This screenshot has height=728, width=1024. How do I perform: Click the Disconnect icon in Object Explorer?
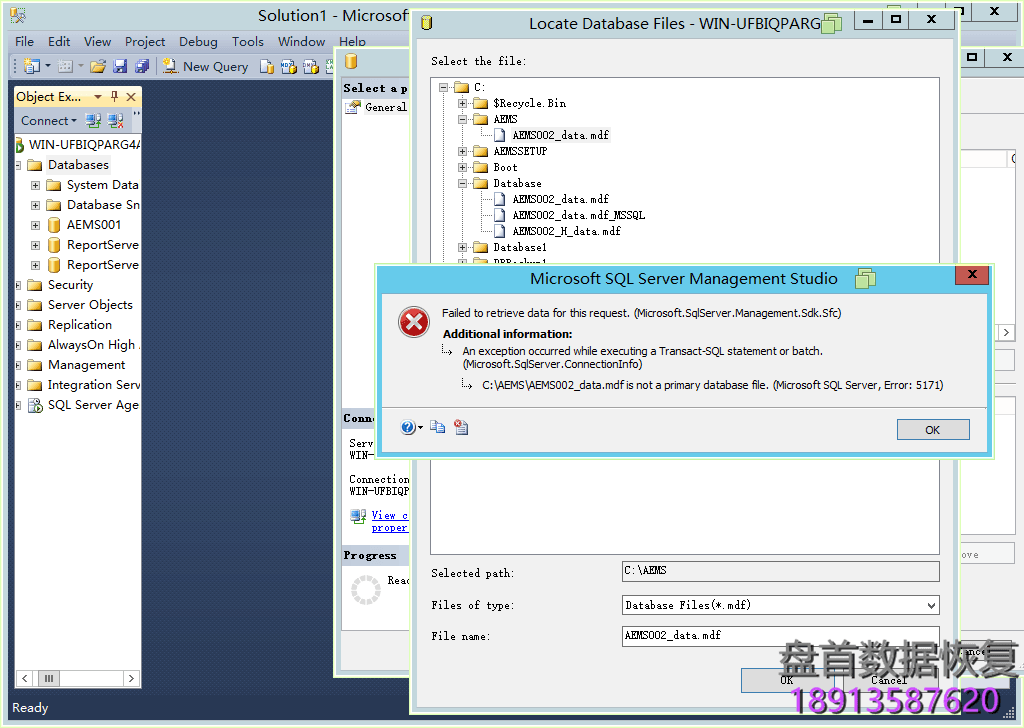pyautogui.click(x=116, y=120)
